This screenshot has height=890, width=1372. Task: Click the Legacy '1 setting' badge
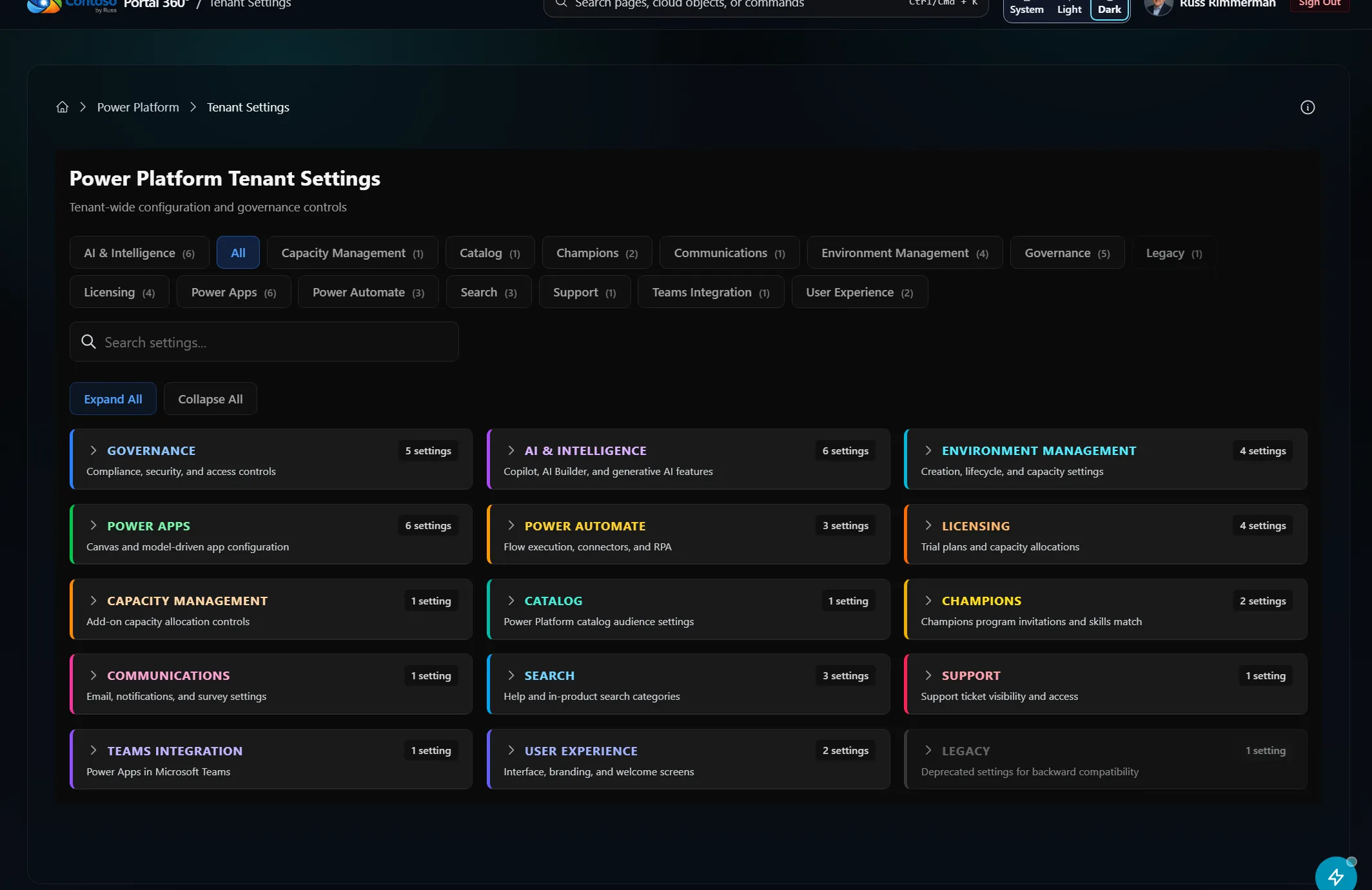click(1265, 750)
